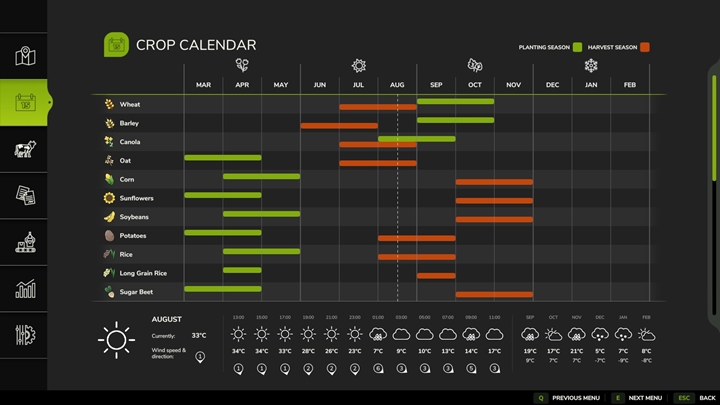Click the summer sun season icon
Screen dimensions: 720x405
point(359,66)
